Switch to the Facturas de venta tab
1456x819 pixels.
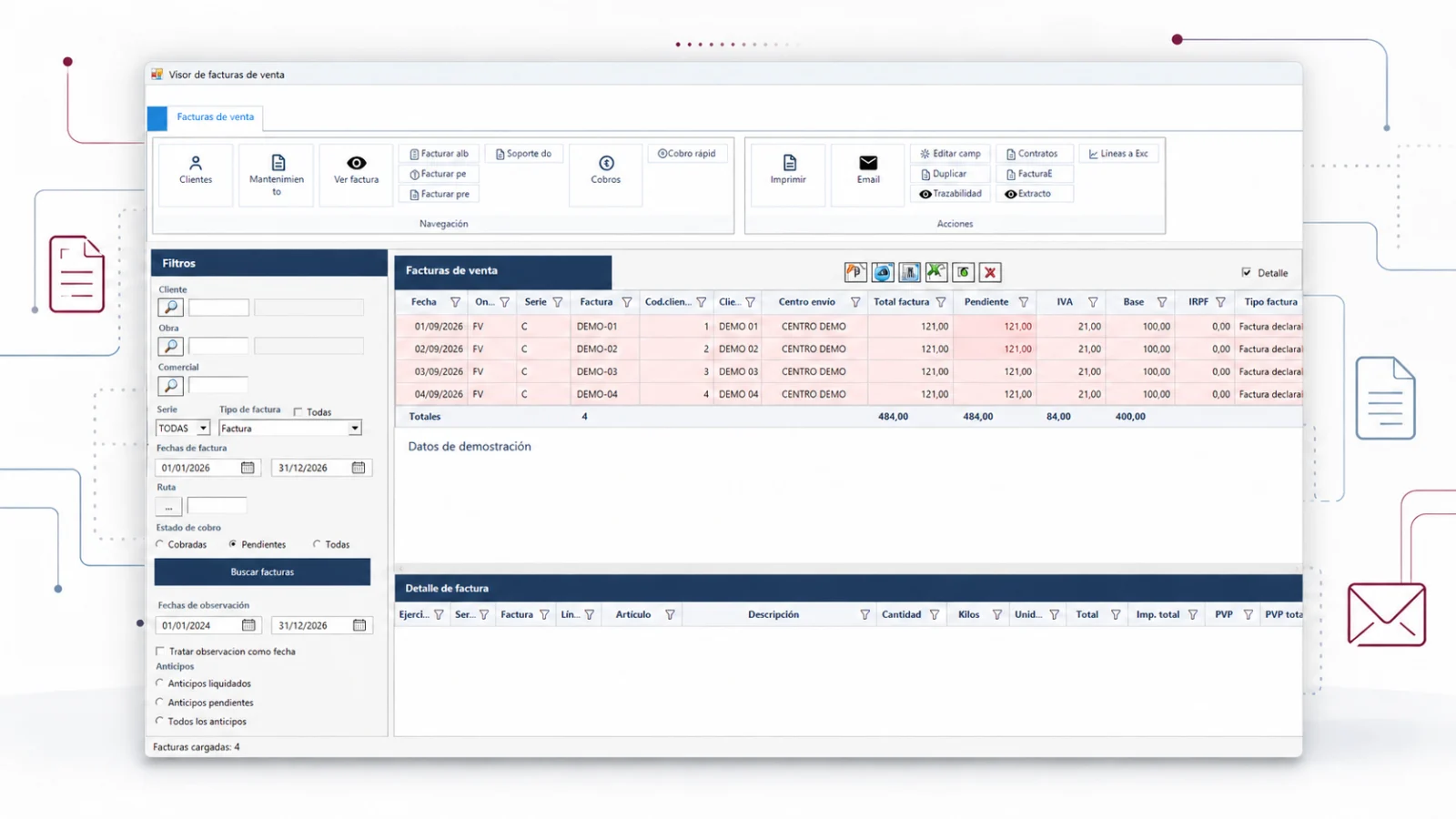(x=216, y=117)
